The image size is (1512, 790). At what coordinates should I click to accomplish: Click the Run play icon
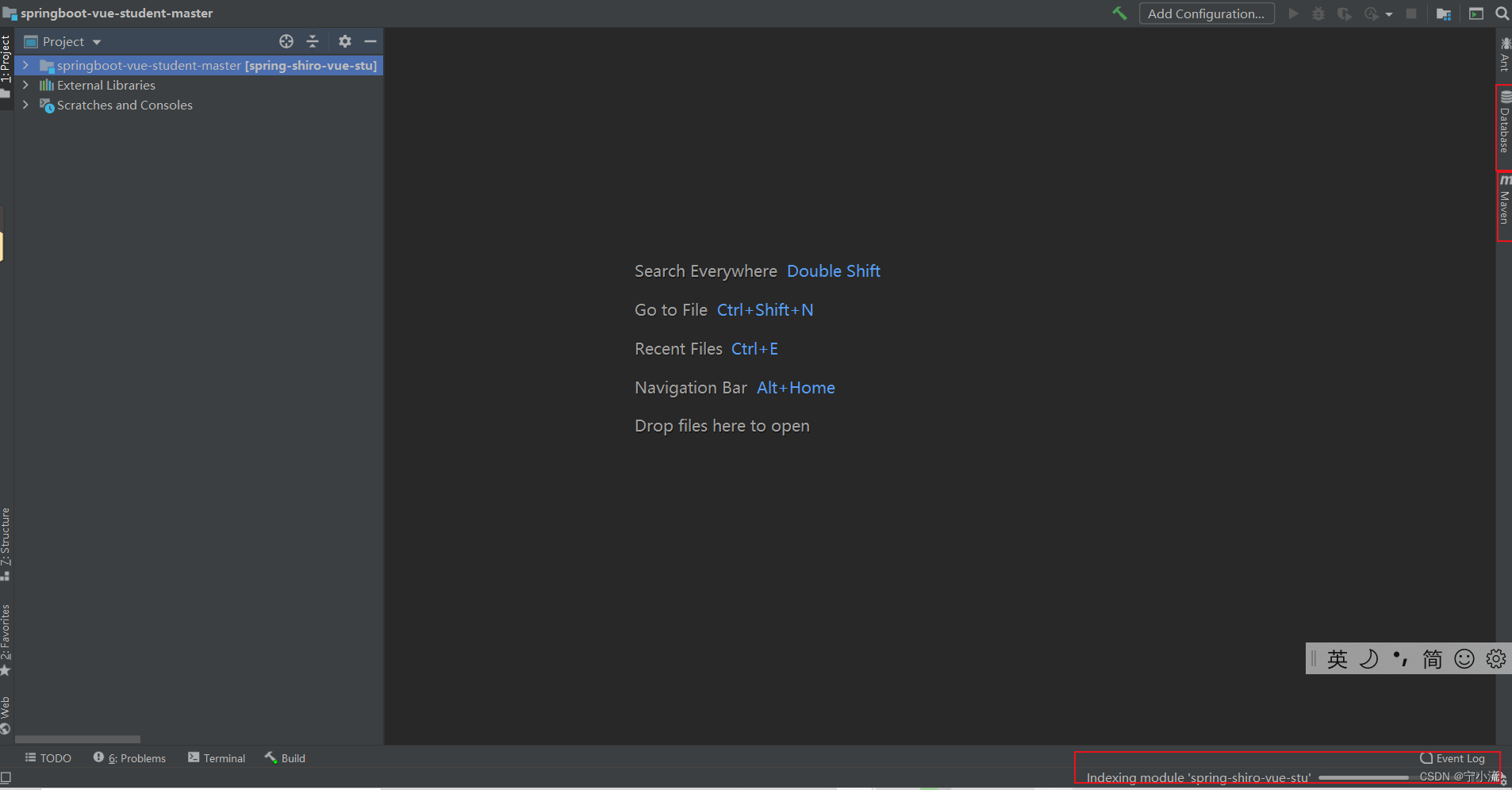(1294, 13)
